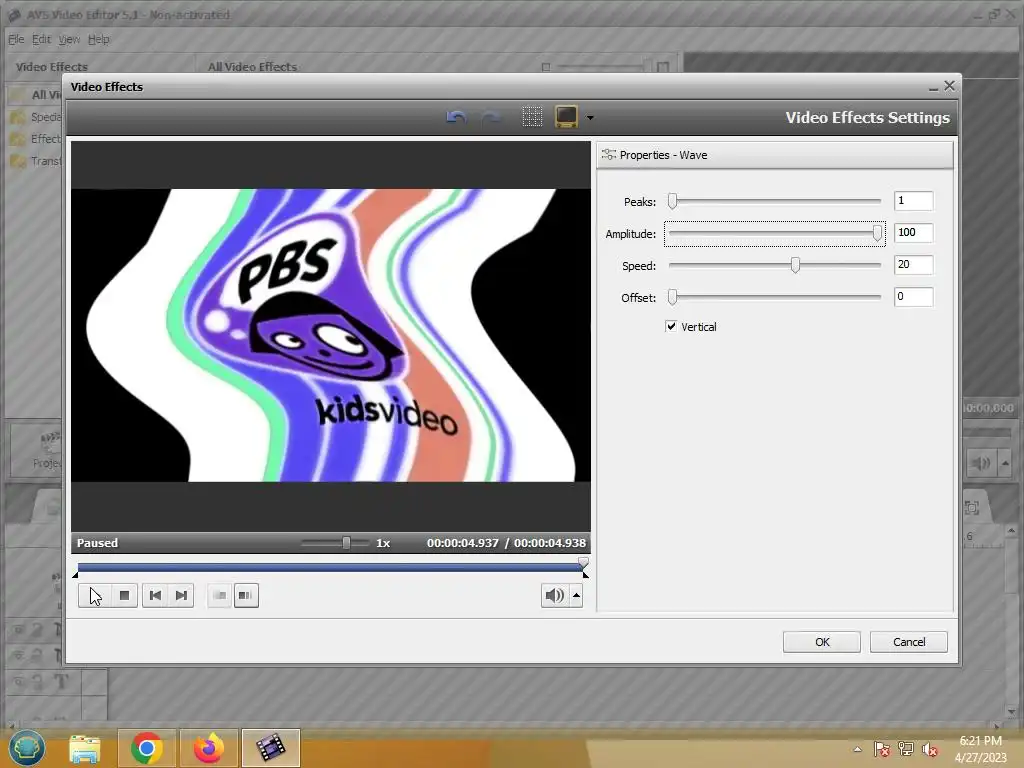Viewport: 1024px width, 768px height.
Task: Click the Amplitude value field showing 100
Action: coord(913,232)
